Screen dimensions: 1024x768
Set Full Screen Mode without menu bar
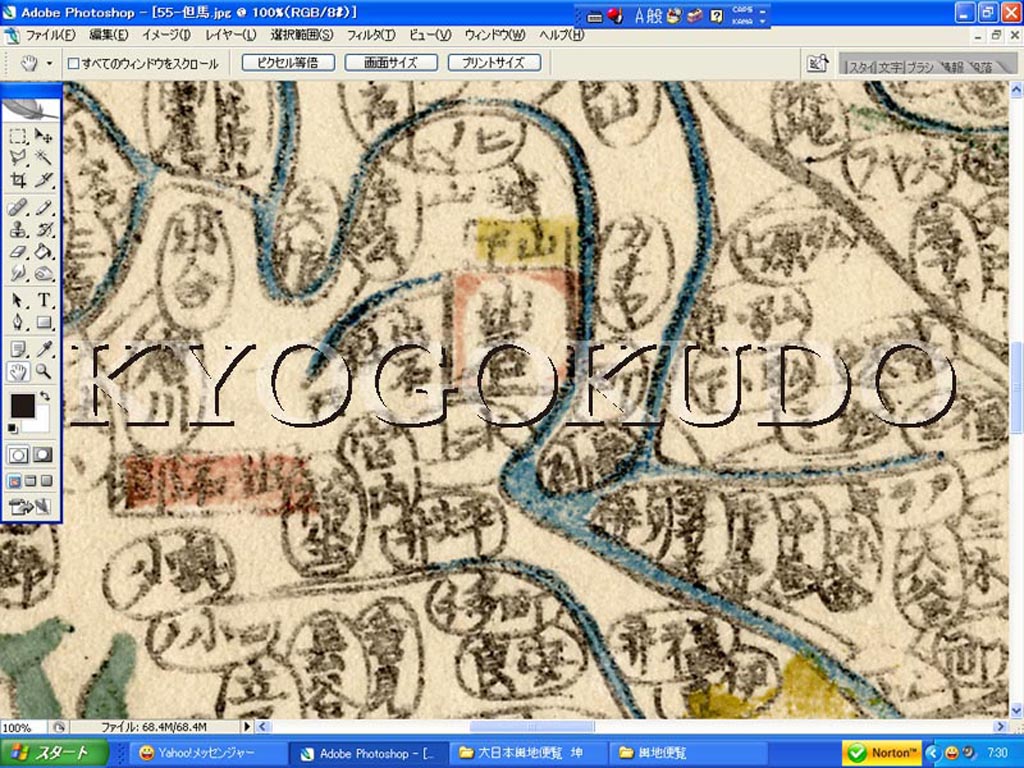coord(46,481)
